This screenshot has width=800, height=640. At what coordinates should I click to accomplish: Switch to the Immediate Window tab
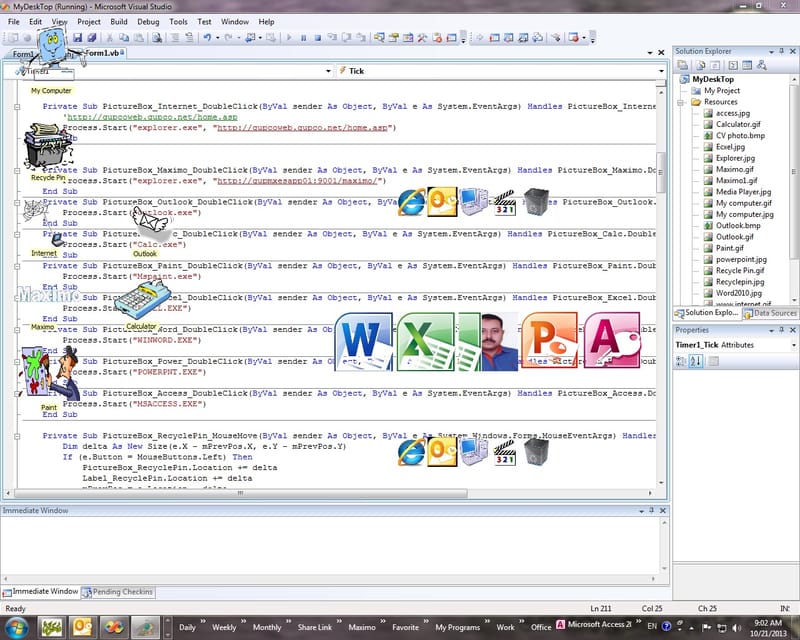click(x=41, y=592)
